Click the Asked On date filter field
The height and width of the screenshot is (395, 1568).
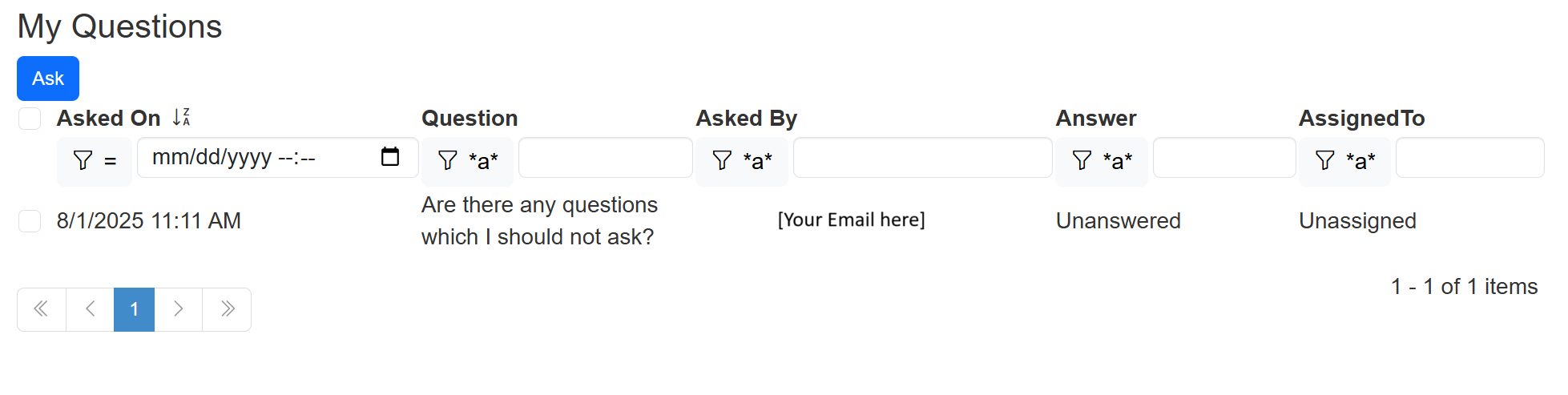point(256,157)
